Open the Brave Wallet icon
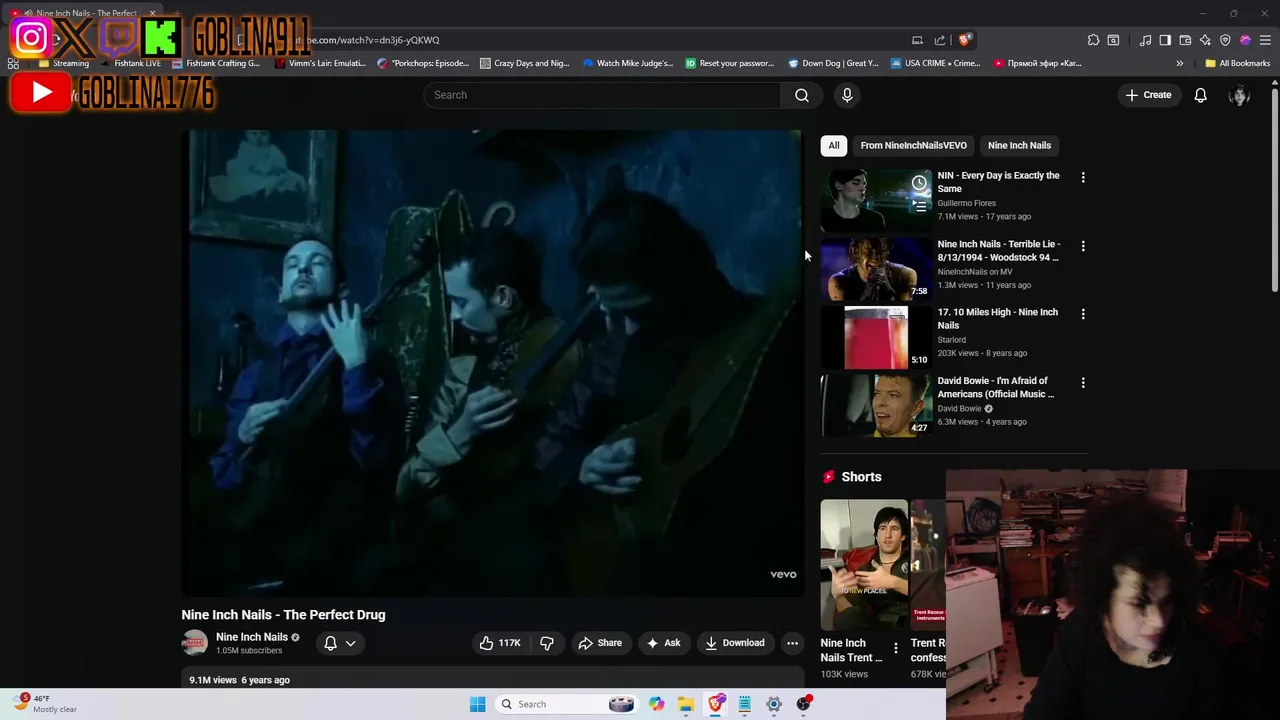The height and width of the screenshot is (720, 1280). click(1185, 40)
